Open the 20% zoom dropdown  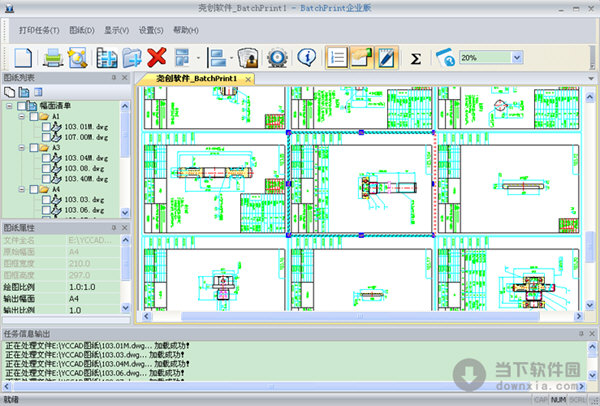tap(517, 58)
